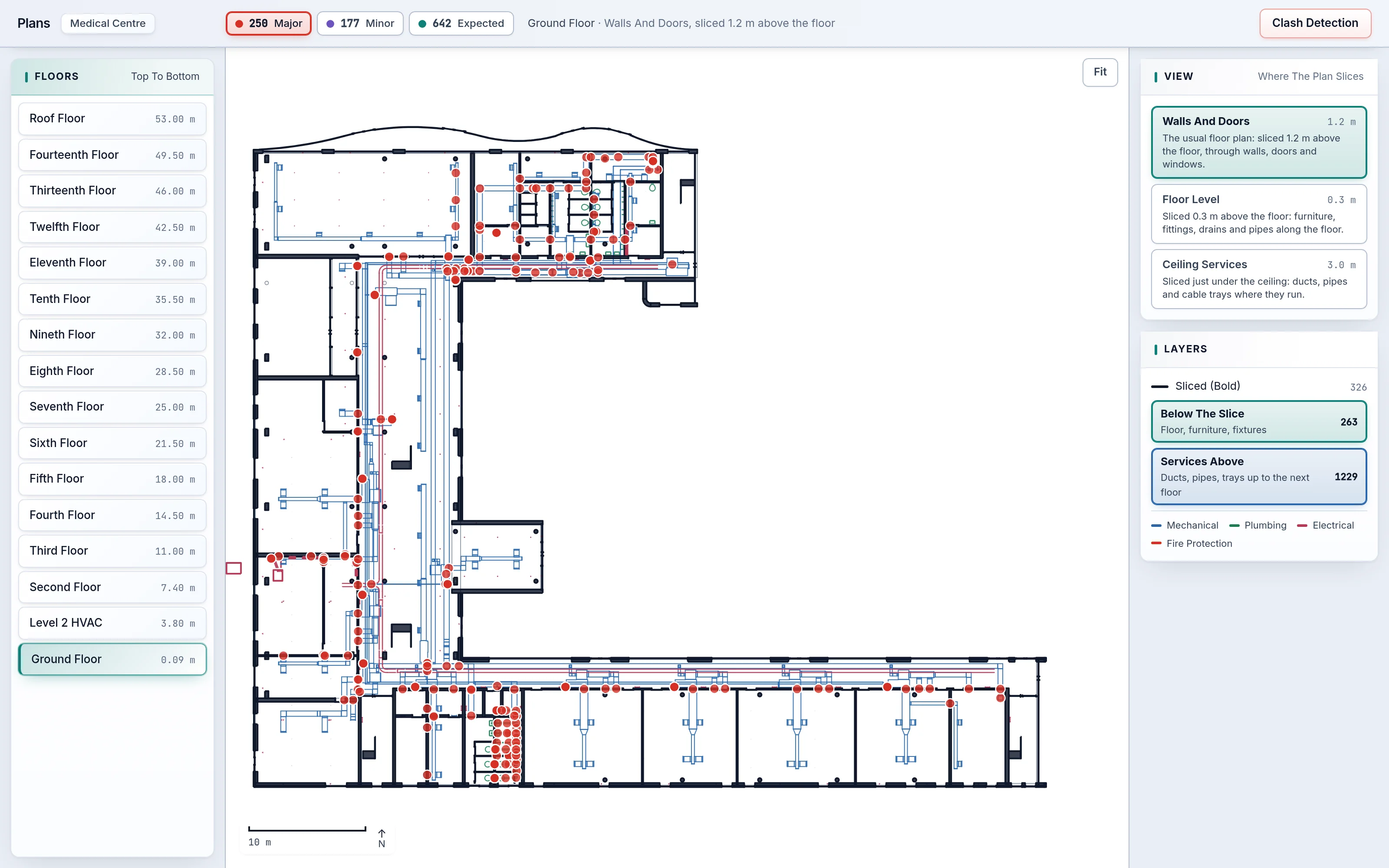Select the Ceiling Services view
Screen dimensions: 1389x868
tap(1258, 279)
